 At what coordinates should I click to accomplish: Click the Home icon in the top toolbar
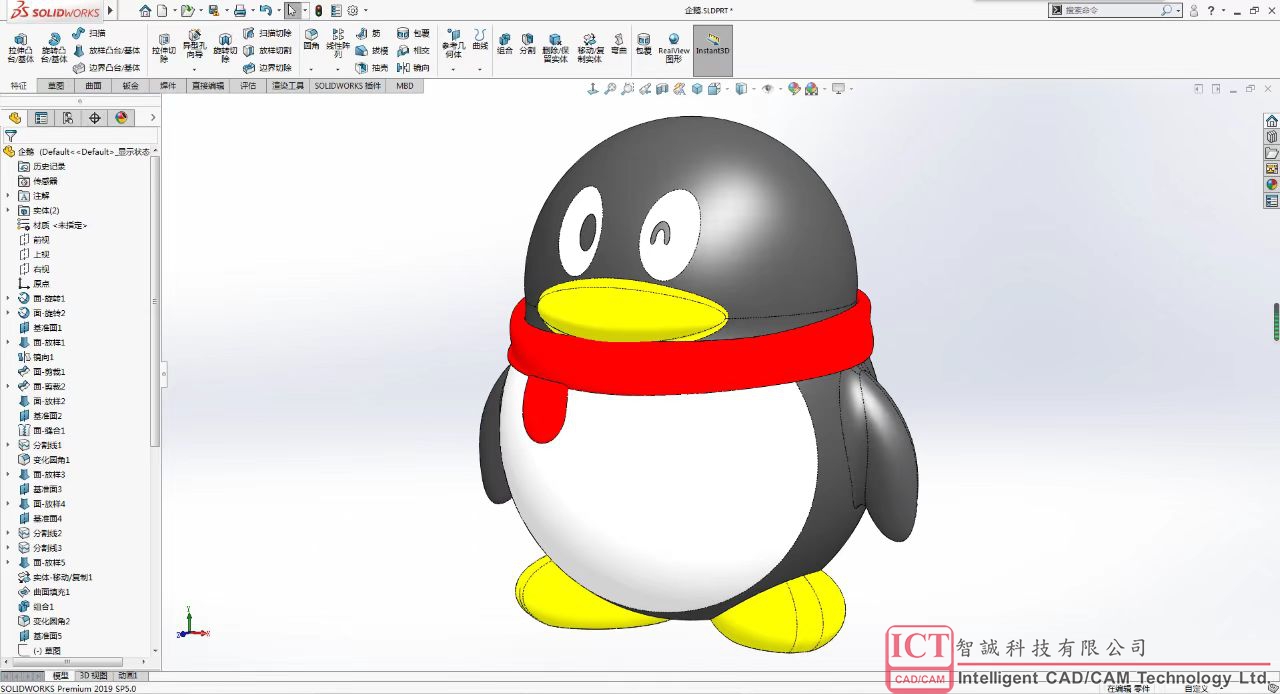click(x=146, y=10)
